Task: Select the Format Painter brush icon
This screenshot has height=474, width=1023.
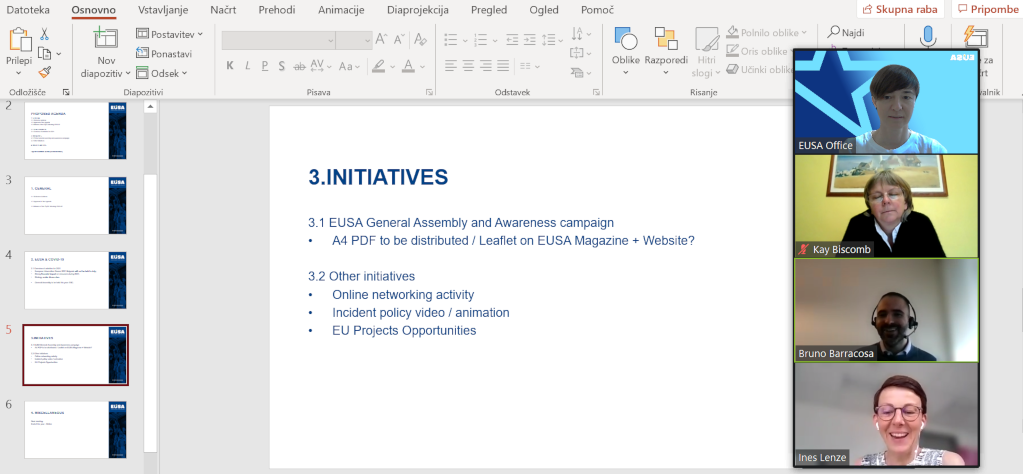Action: pos(44,72)
